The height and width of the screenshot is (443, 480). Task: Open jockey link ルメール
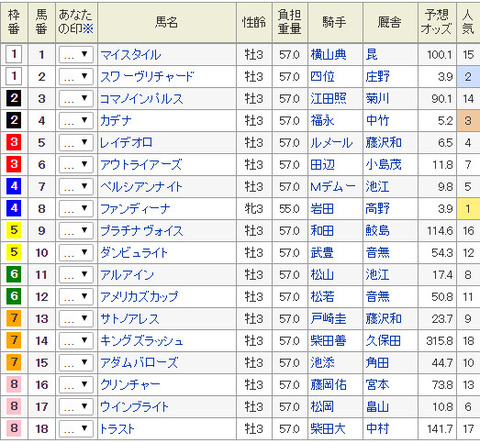331,143
